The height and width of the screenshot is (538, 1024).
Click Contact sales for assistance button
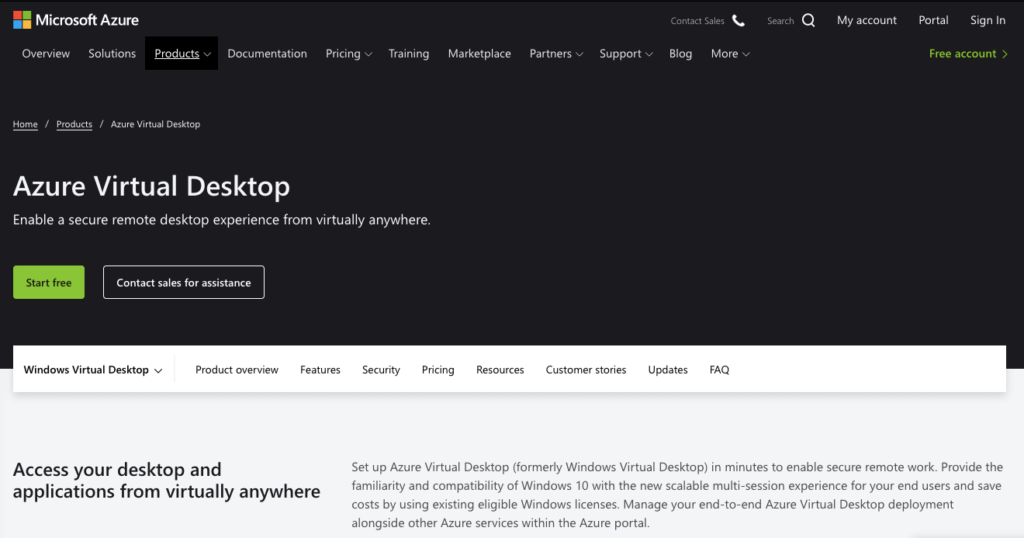point(184,282)
